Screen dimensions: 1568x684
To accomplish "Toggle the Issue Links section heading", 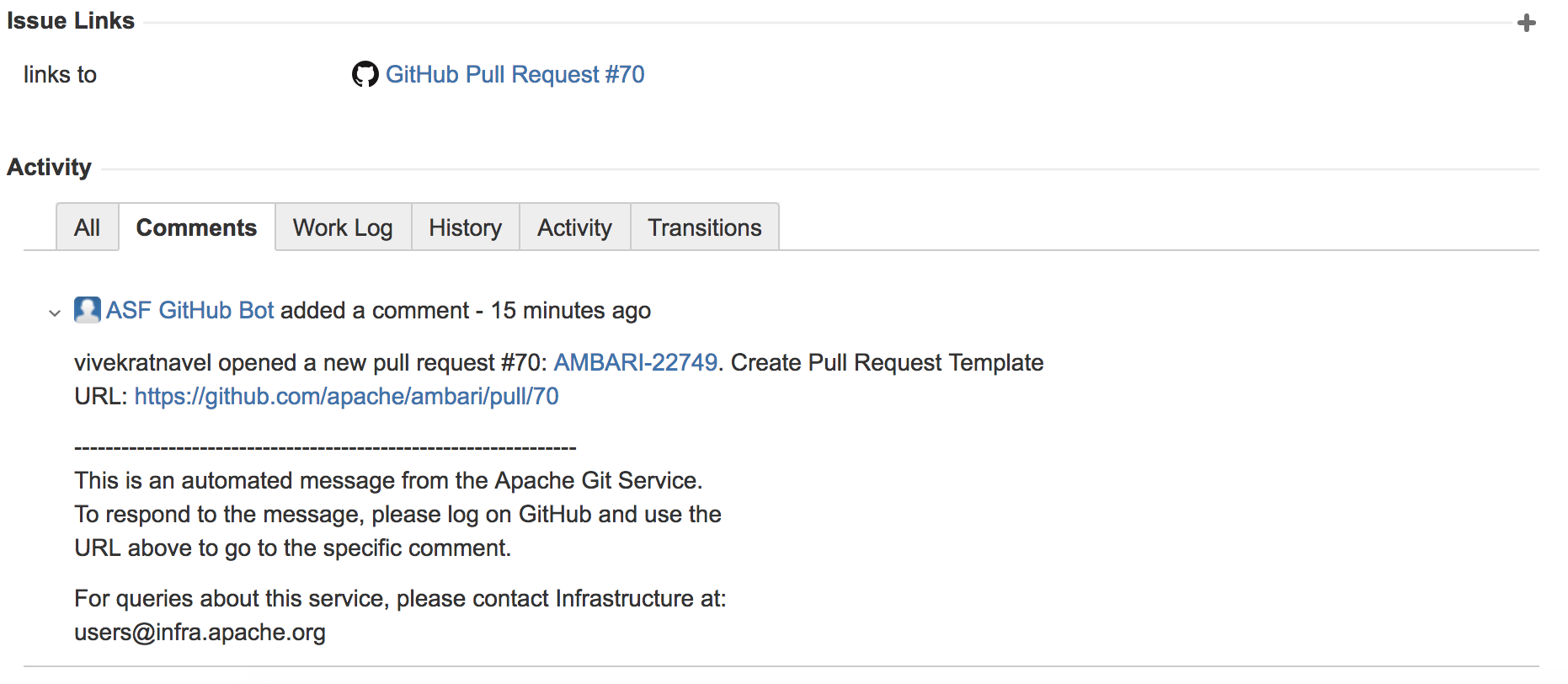I will coord(71,20).
